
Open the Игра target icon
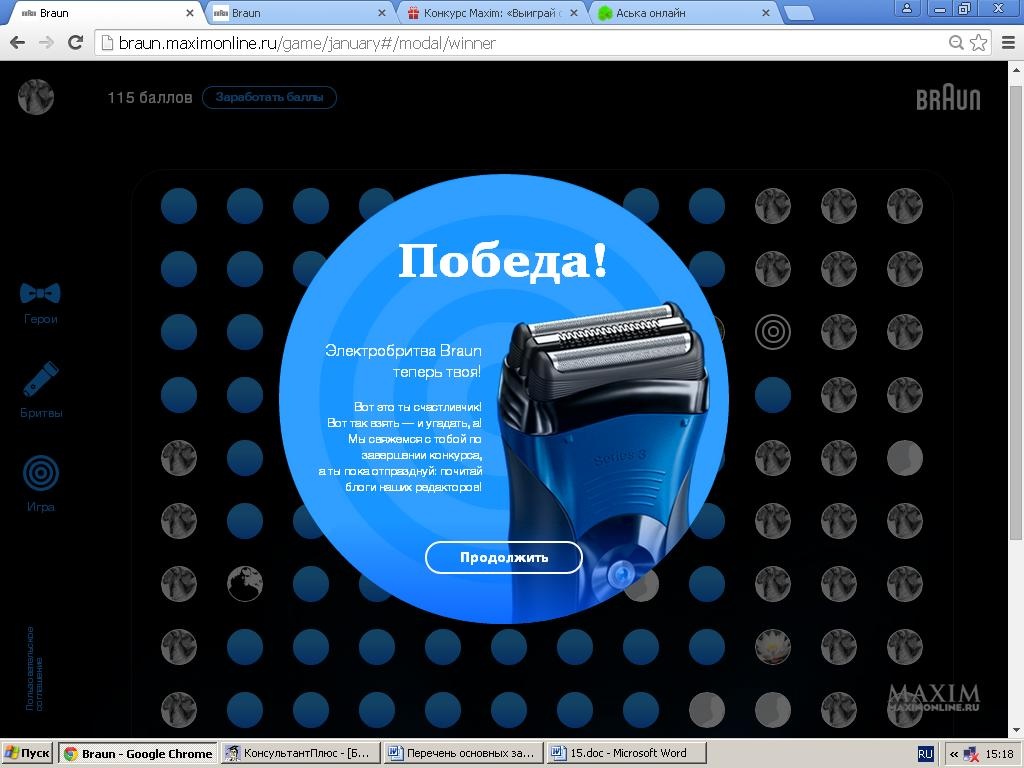(41, 473)
